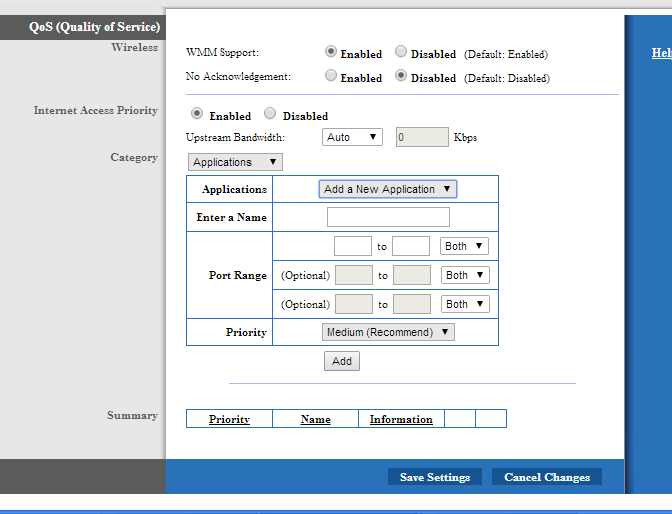This screenshot has height=514, width=672.
Task: Click the WMM Support: label
Action: pyautogui.click(x=222, y=52)
